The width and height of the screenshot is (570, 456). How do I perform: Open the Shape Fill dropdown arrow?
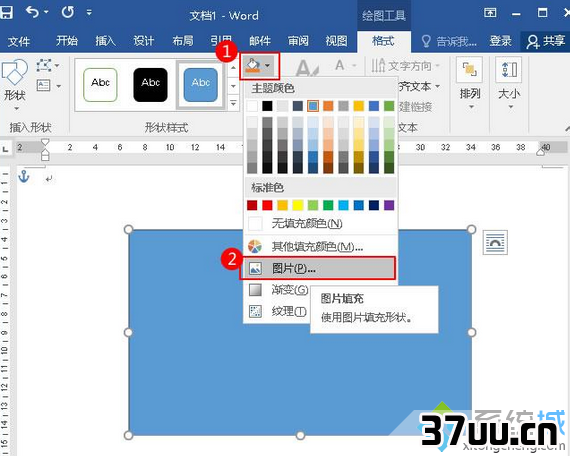(x=268, y=66)
